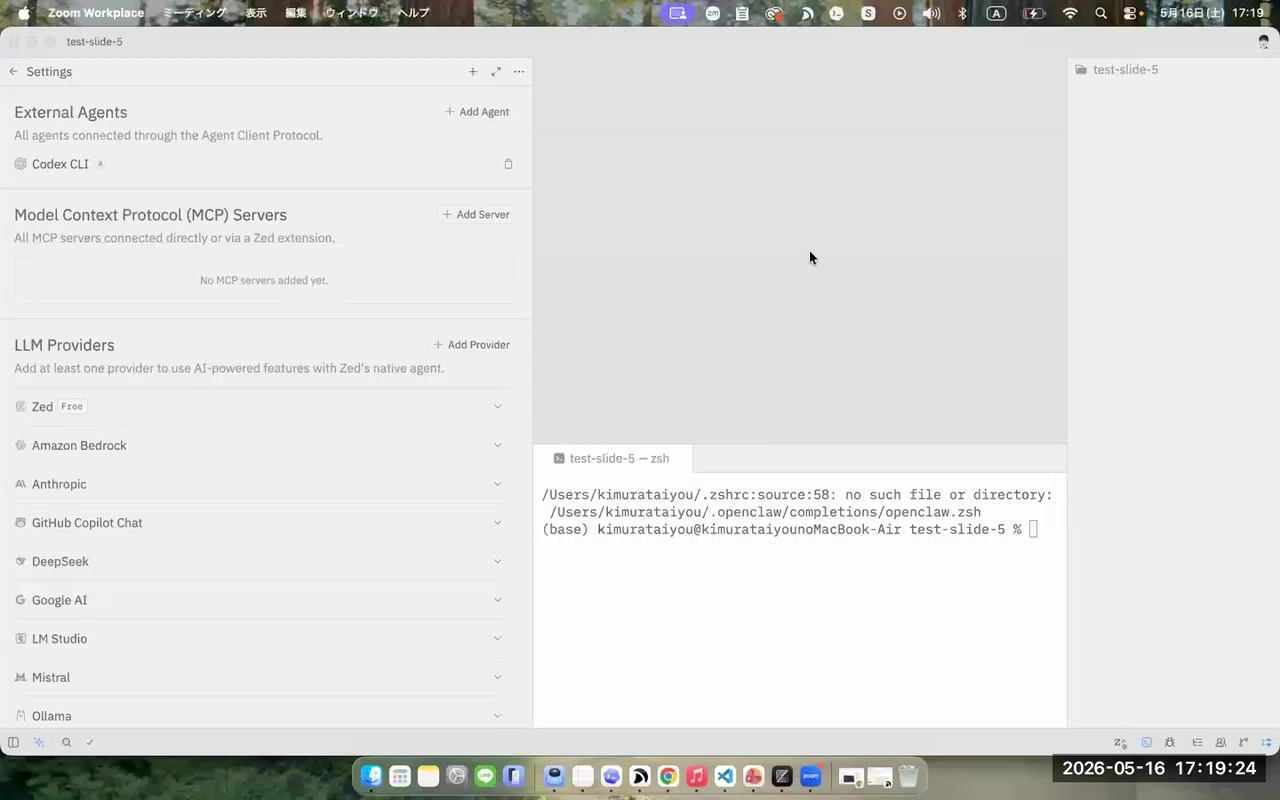1280x800 pixels.
Task: Expand the LM Studio provider section
Action: (263, 638)
